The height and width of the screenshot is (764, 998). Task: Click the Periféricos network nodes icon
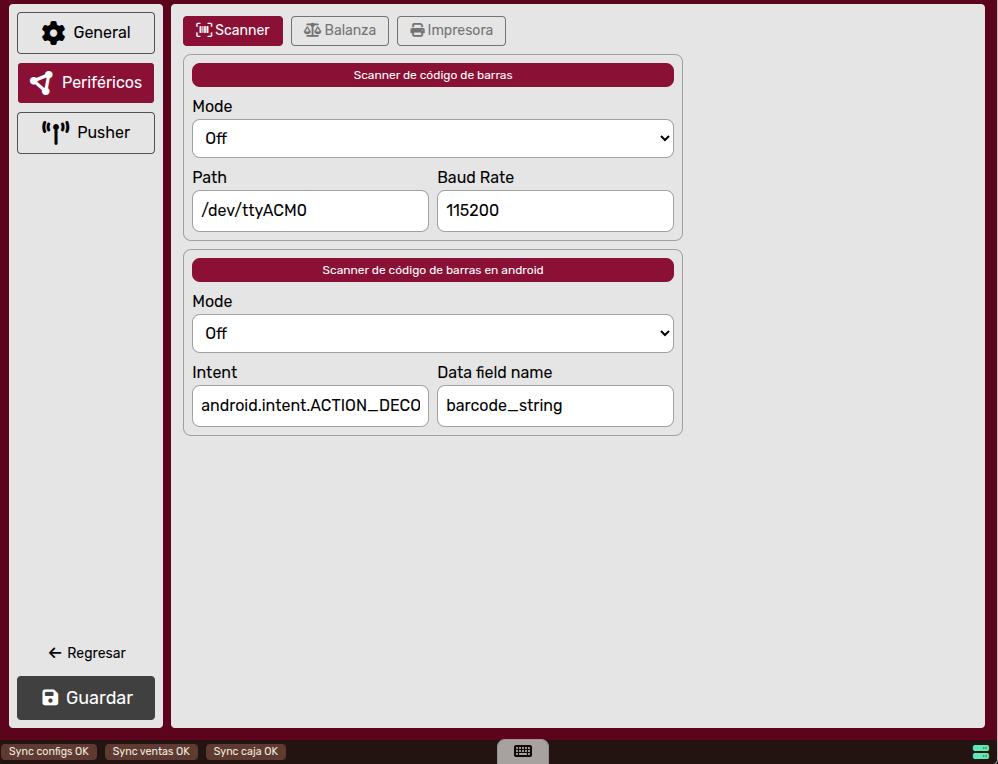tap(41, 83)
